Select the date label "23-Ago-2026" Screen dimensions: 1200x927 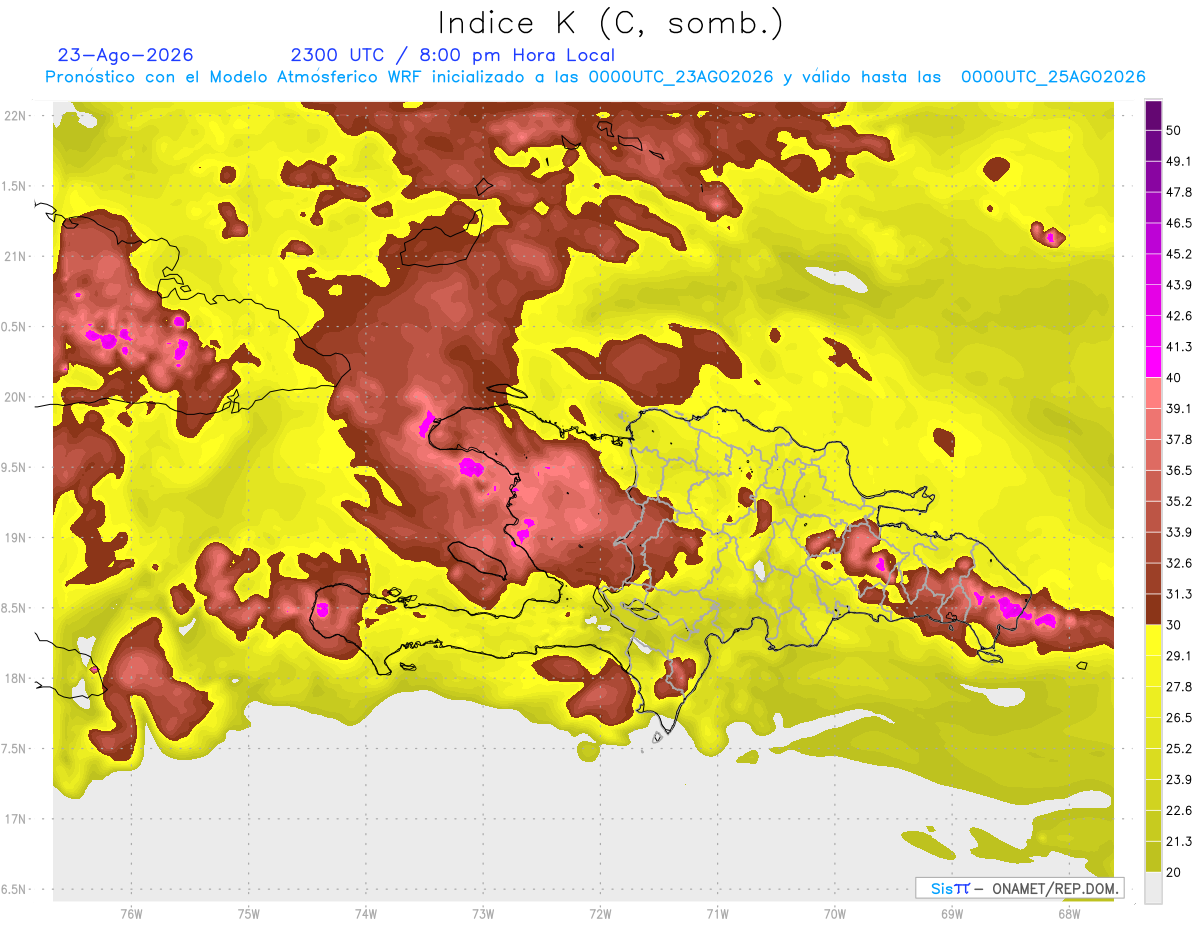pos(126,55)
